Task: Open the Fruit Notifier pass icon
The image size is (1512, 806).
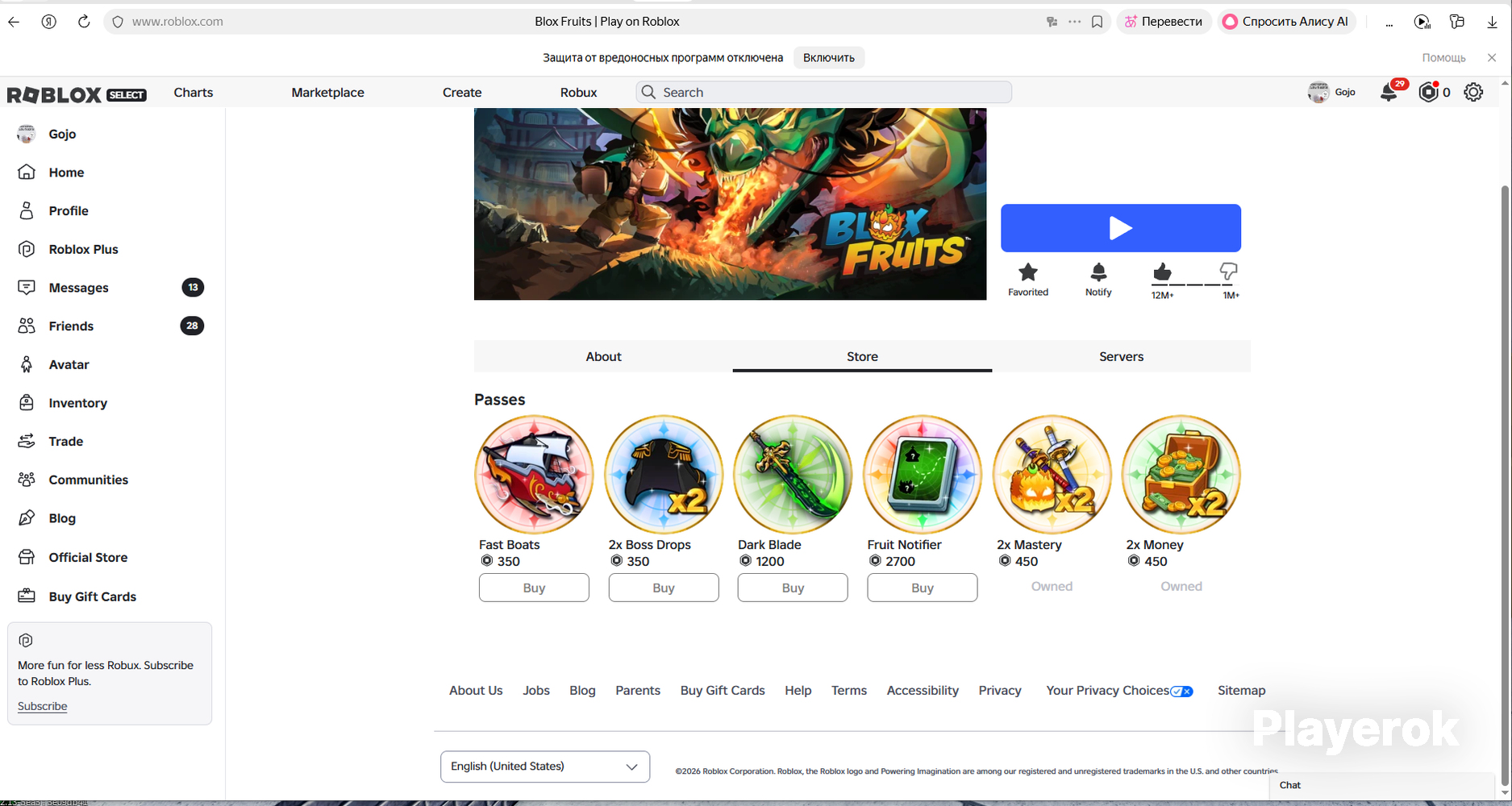Action: pyautogui.click(x=923, y=475)
